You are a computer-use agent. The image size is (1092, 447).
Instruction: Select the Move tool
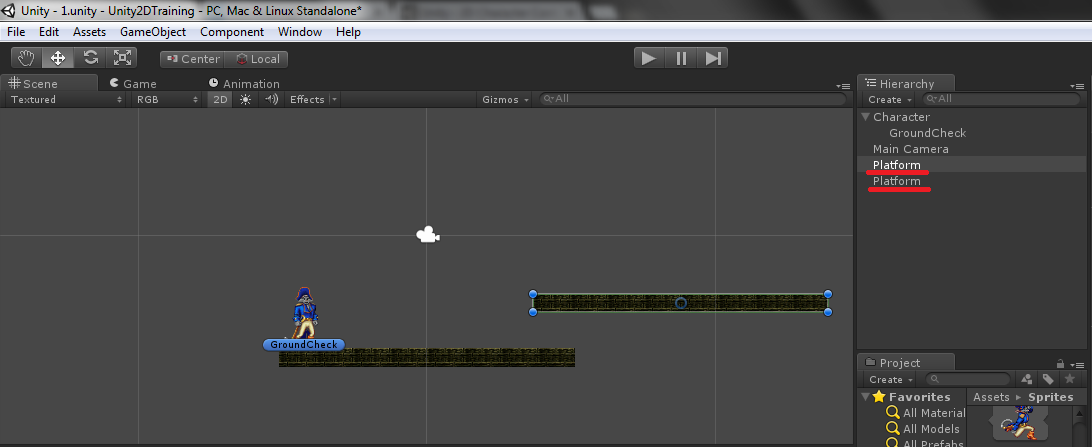pyautogui.click(x=58, y=58)
